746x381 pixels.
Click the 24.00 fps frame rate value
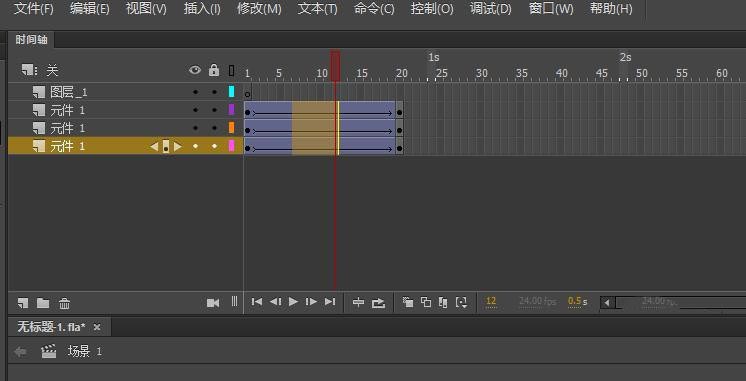(x=537, y=301)
